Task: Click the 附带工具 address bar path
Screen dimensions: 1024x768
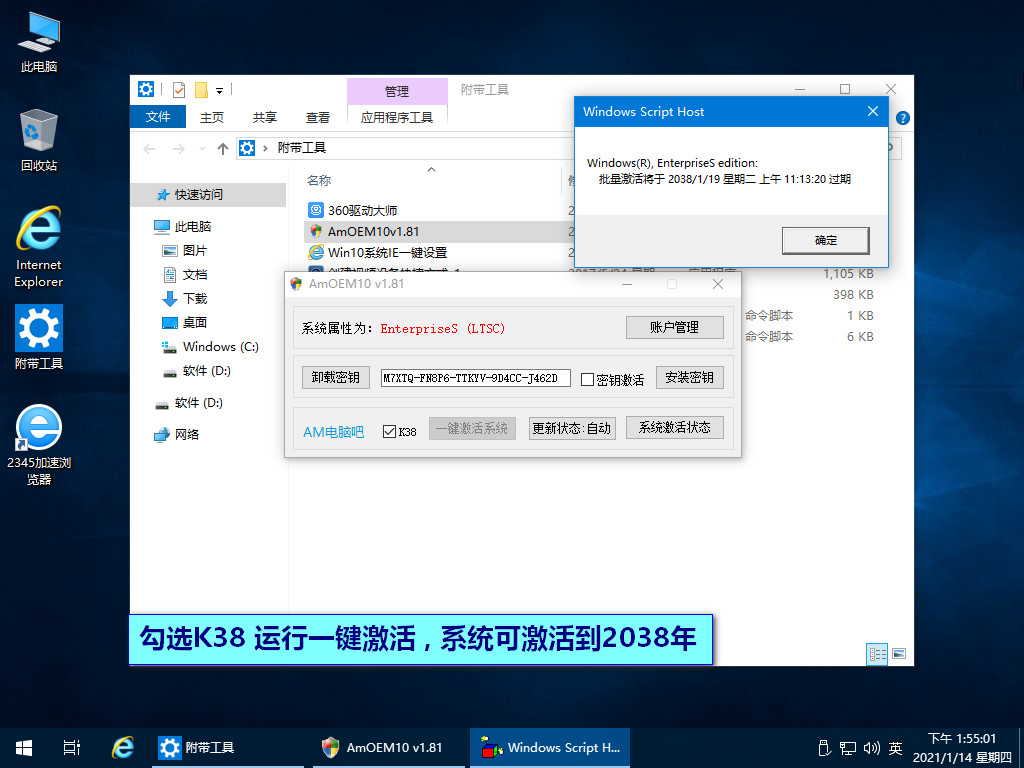Action: click(301, 148)
